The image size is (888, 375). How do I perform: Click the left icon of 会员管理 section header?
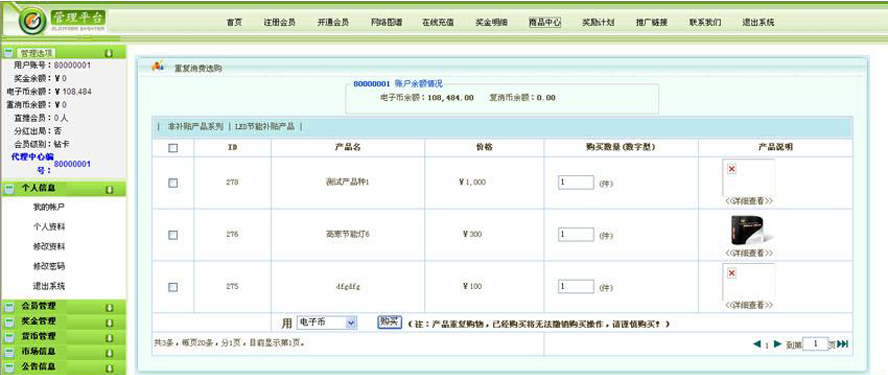[x=8, y=308]
